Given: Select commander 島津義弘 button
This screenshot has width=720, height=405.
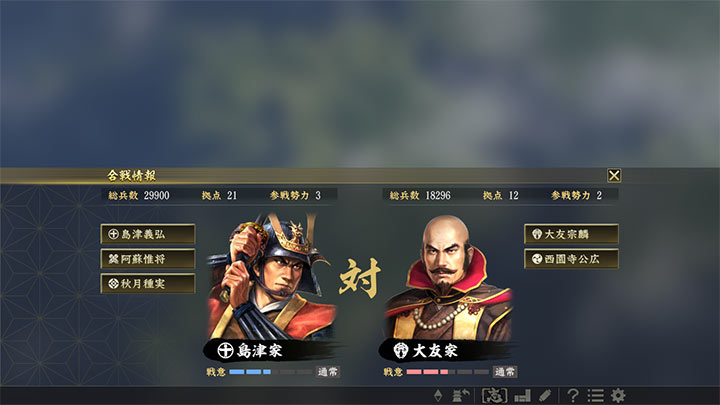Looking at the screenshot, I should point(148,234).
